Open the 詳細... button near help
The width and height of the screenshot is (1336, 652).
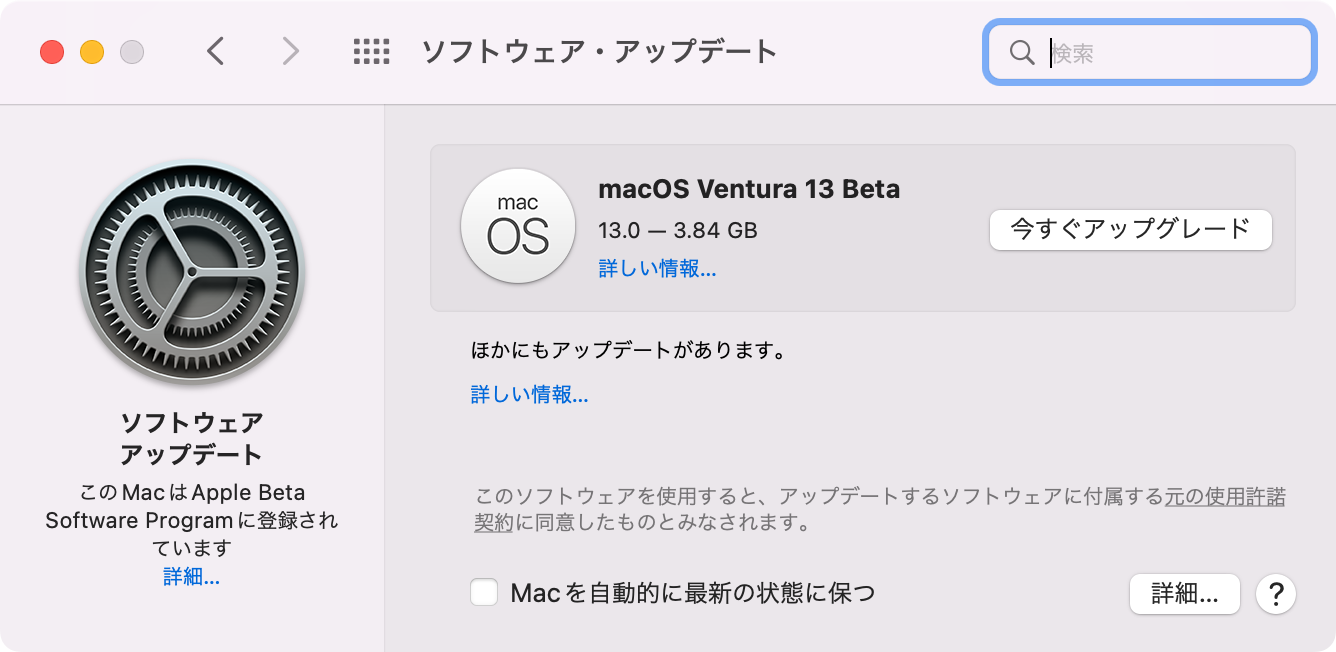pyautogui.click(x=1185, y=594)
